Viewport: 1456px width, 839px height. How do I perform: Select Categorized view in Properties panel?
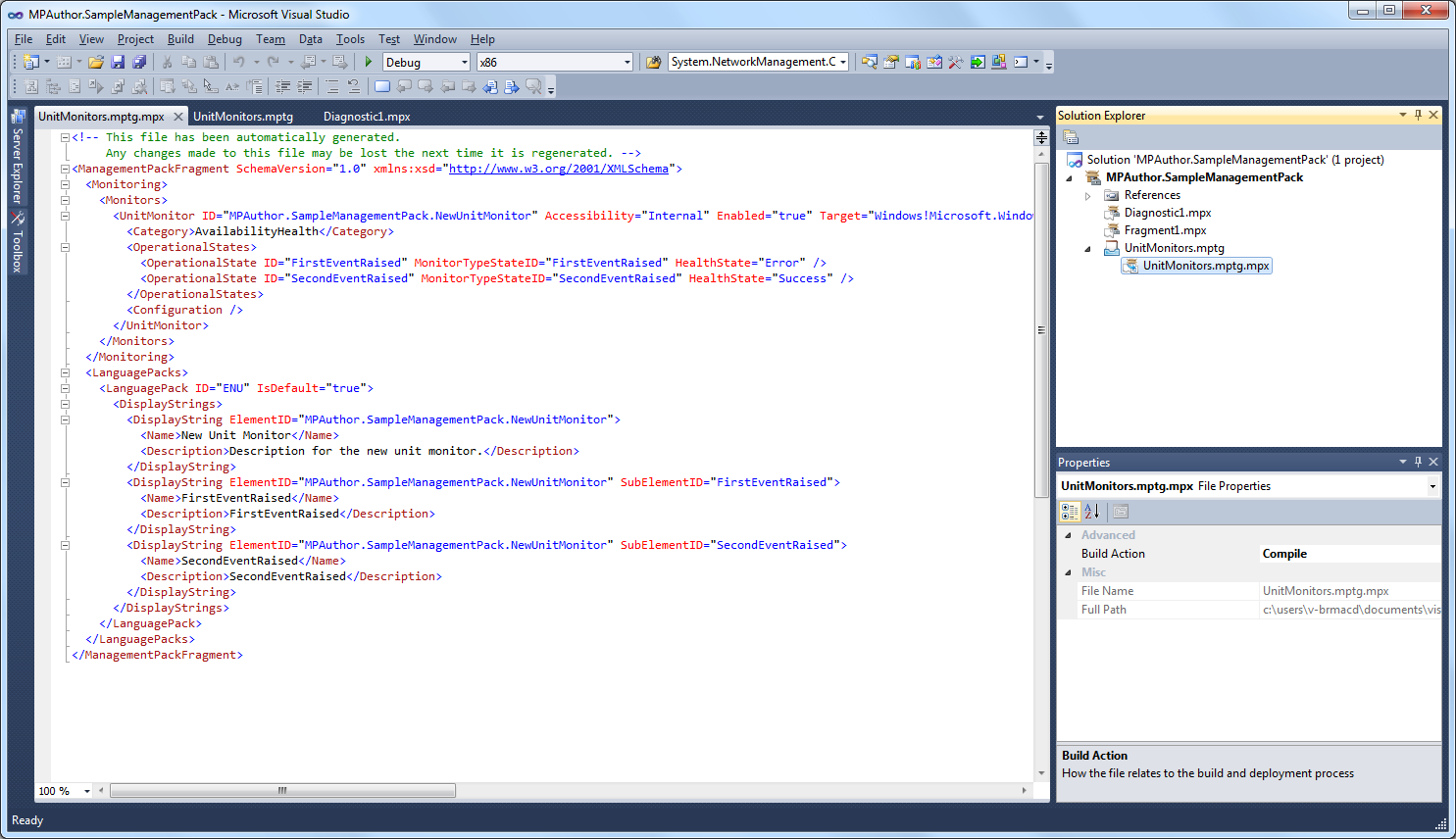coord(1070,511)
